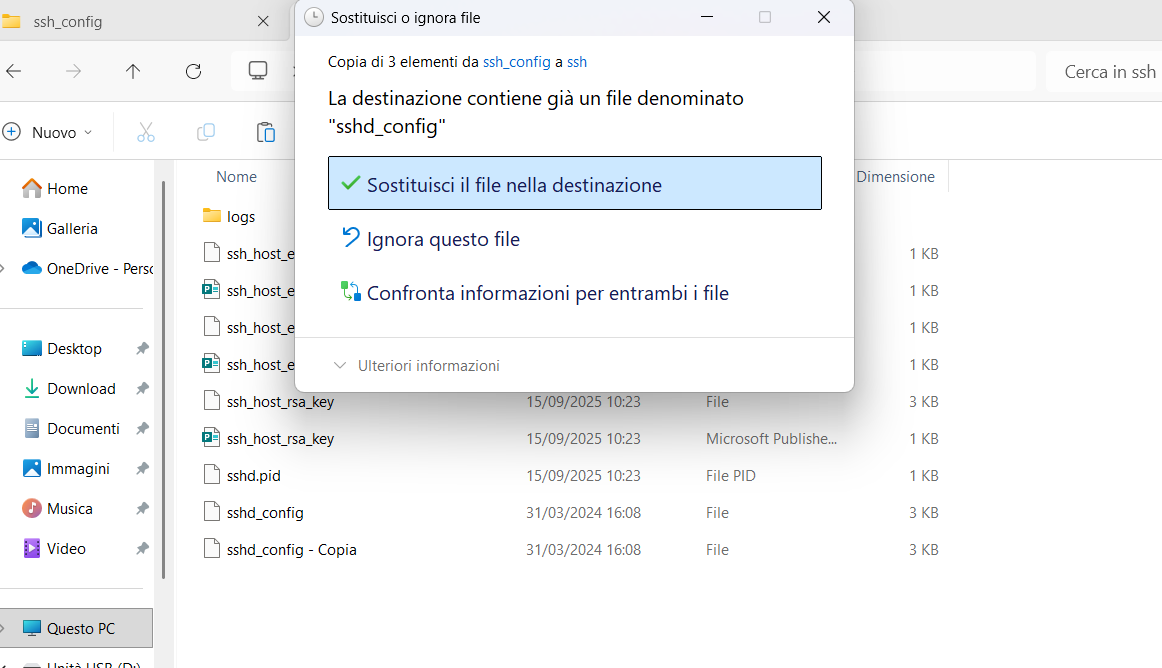
Task: Open the logs folder
Action: click(240, 216)
